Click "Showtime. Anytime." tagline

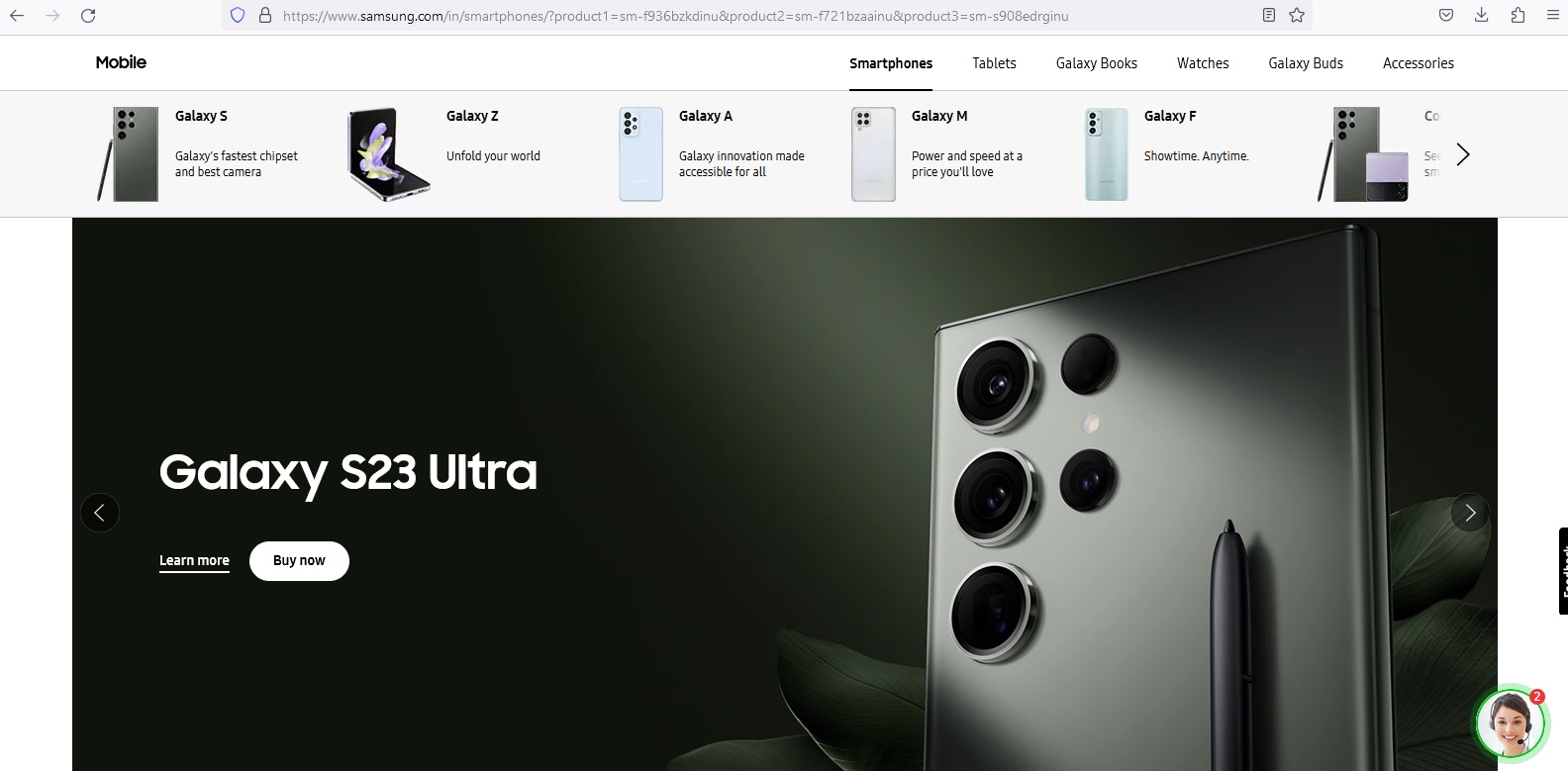point(1196,156)
